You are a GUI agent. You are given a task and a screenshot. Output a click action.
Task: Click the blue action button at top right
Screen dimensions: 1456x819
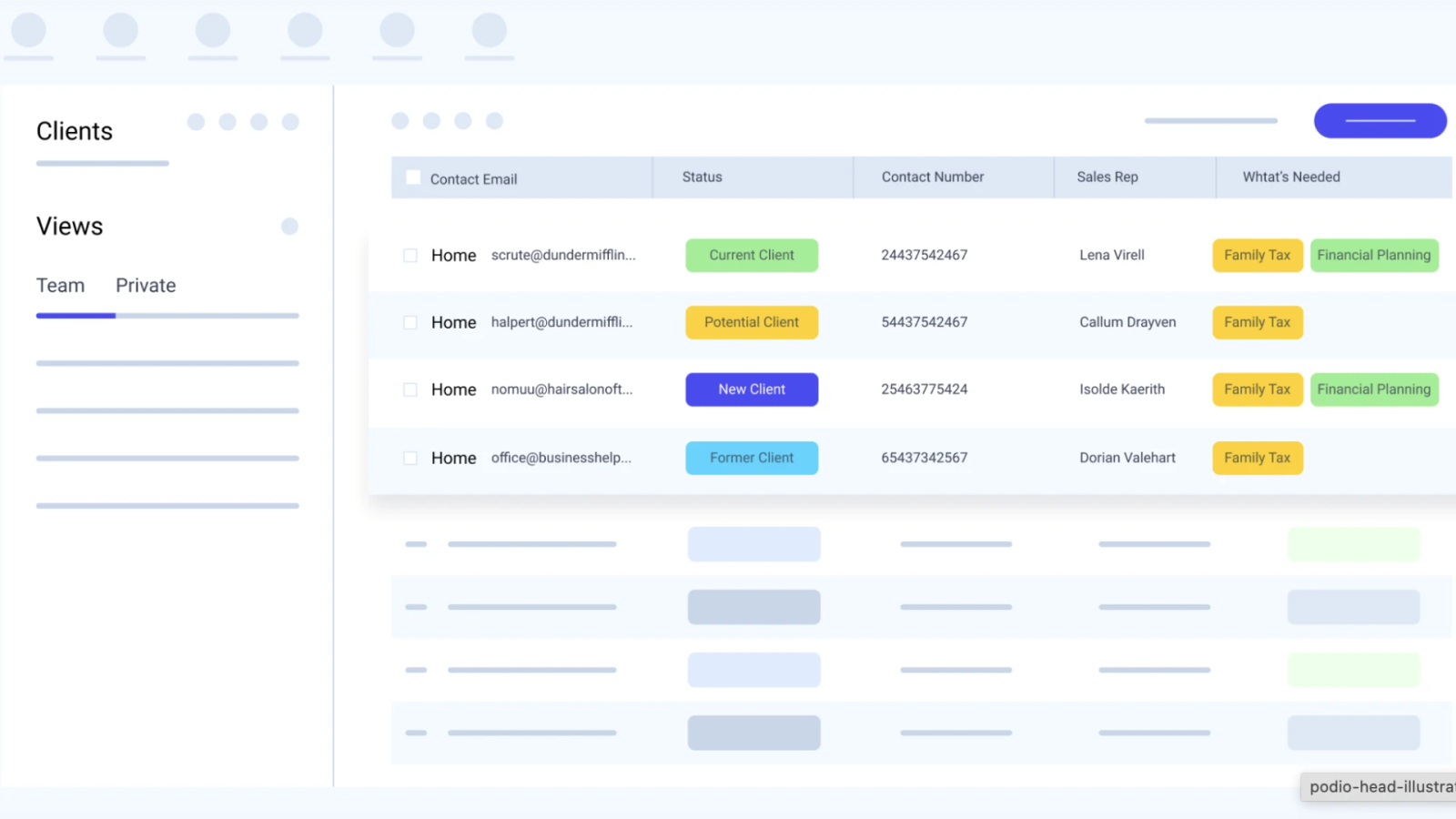(1380, 121)
